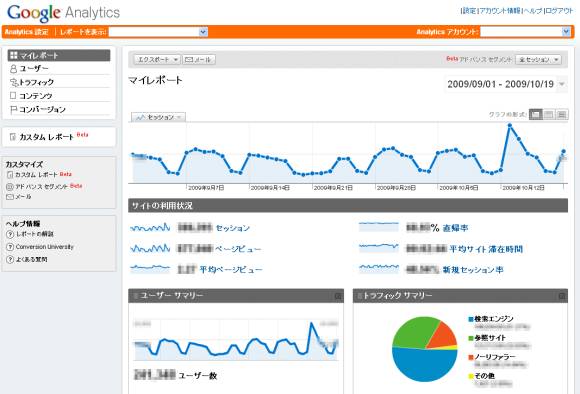The image size is (580, 394).
Task: Click the カスタム レポート icon under カスタマイズ
Action: (10, 175)
